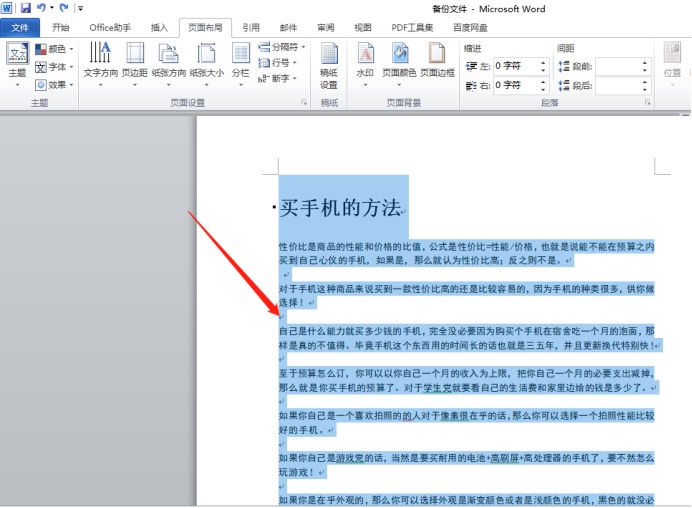Click the 段后 spacing after field
Viewport: 692px width, 508px height.
coord(617,85)
